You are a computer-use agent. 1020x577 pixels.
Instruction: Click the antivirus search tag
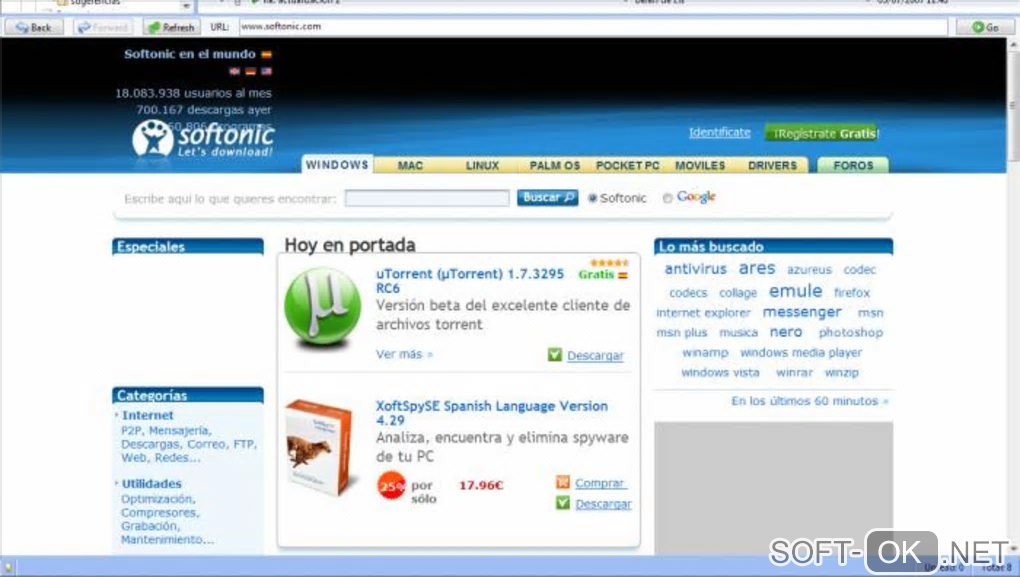(x=695, y=269)
